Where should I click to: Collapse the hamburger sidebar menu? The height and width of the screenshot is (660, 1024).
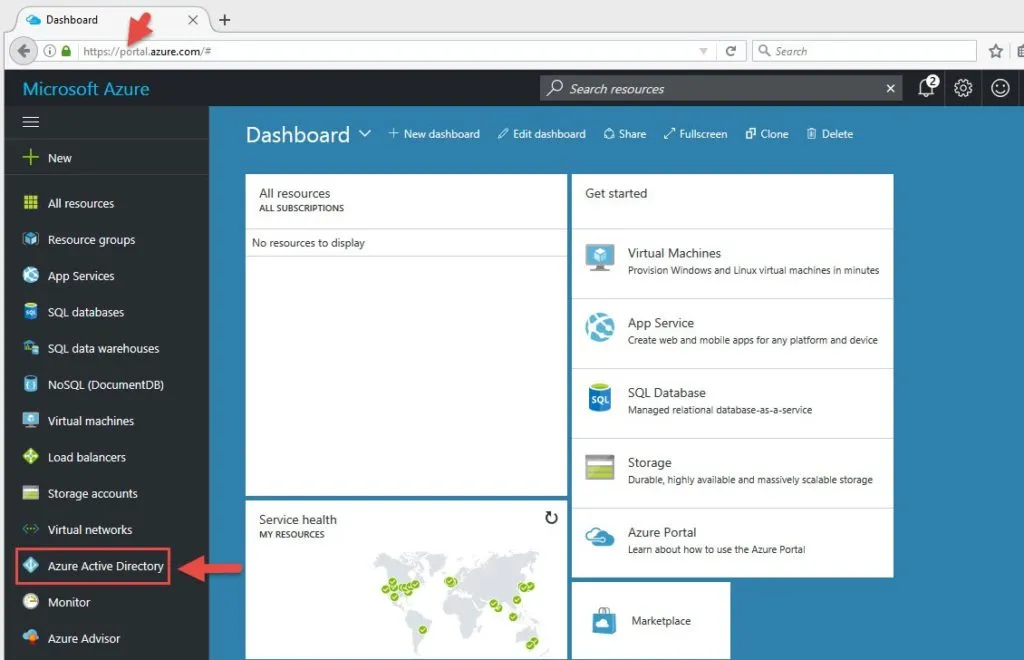point(31,122)
